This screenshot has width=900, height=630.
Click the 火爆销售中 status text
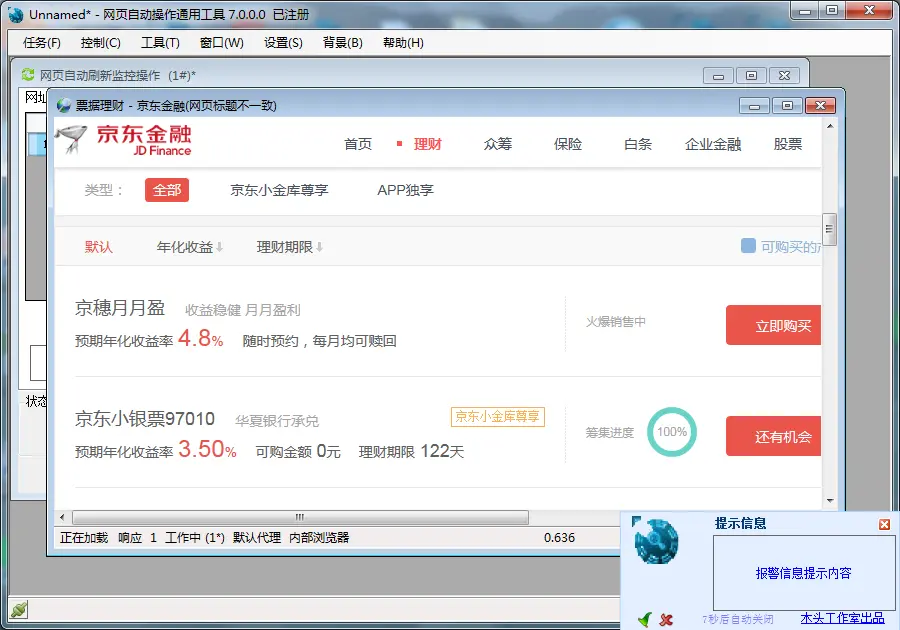point(615,322)
